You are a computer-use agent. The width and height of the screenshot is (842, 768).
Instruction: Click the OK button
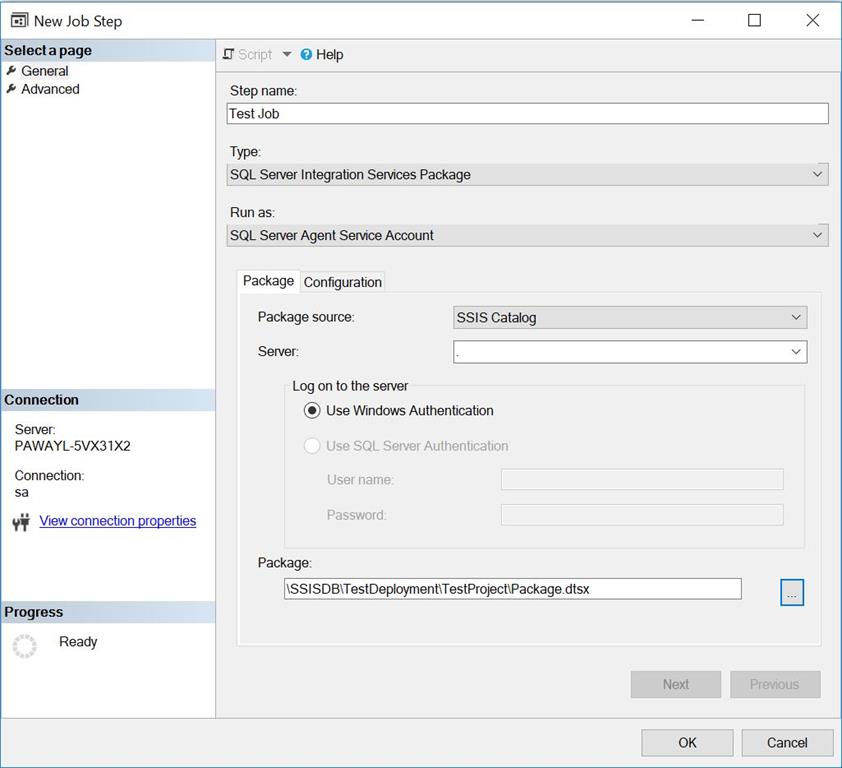coord(687,743)
